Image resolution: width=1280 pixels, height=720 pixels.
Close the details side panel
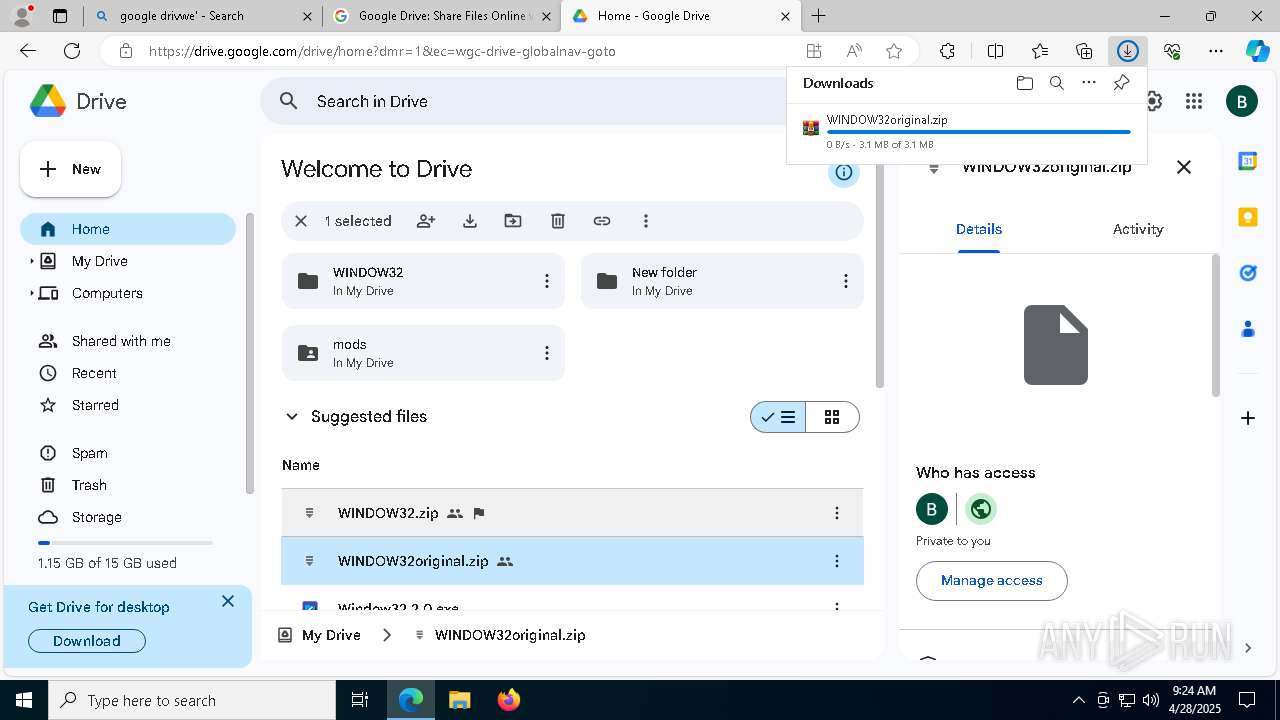pyautogui.click(x=1184, y=167)
